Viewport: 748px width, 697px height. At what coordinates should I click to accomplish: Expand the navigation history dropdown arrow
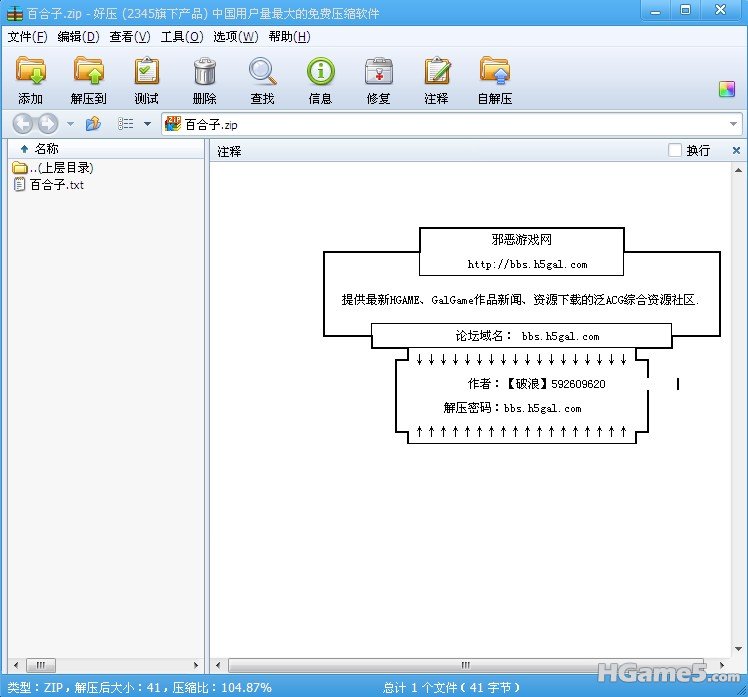point(70,125)
